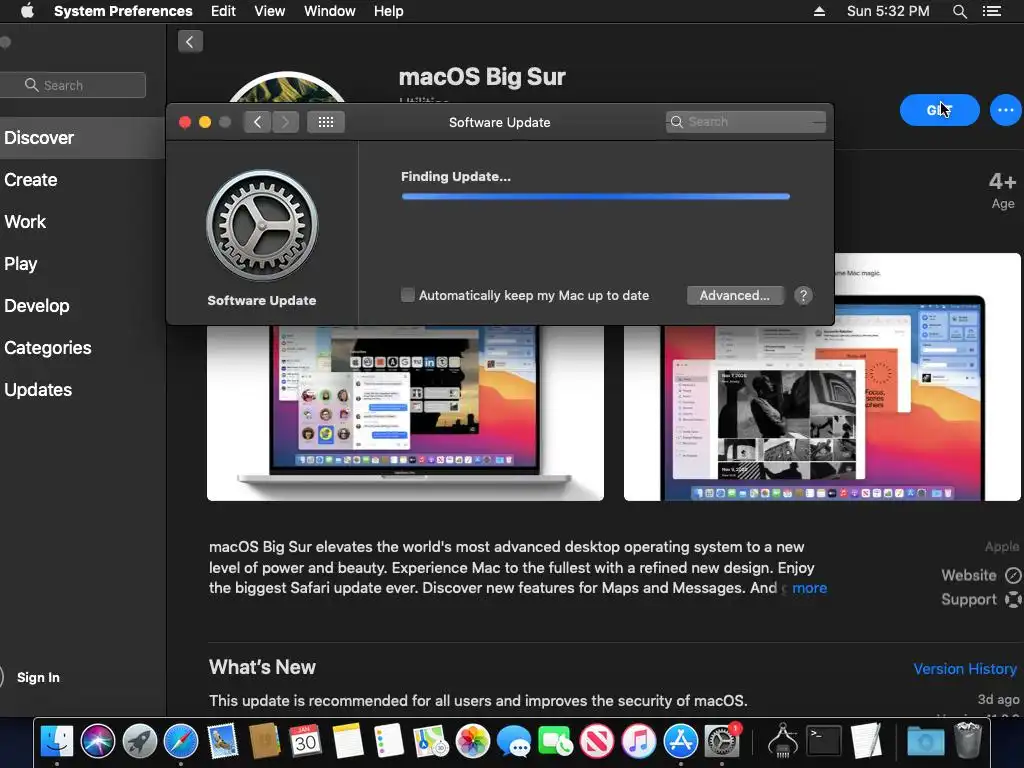Open Maps app in Dock
1024x768 pixels.
430,741
